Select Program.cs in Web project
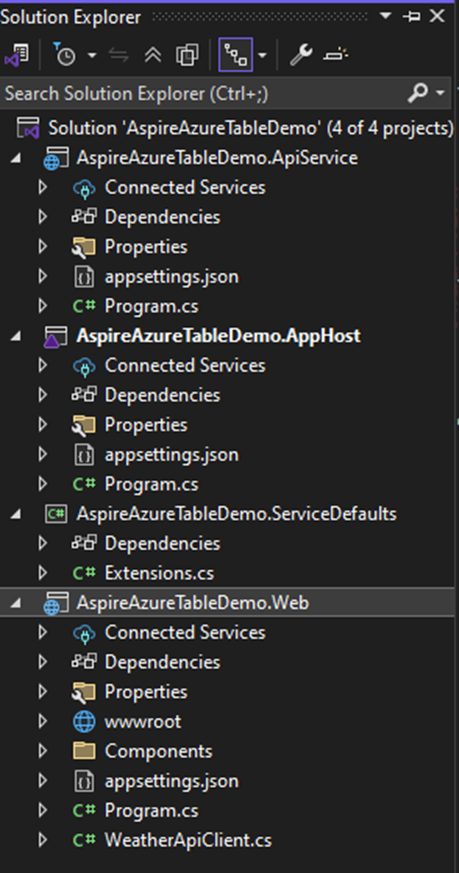Screen dimensions: 459x873 [152, 811]
